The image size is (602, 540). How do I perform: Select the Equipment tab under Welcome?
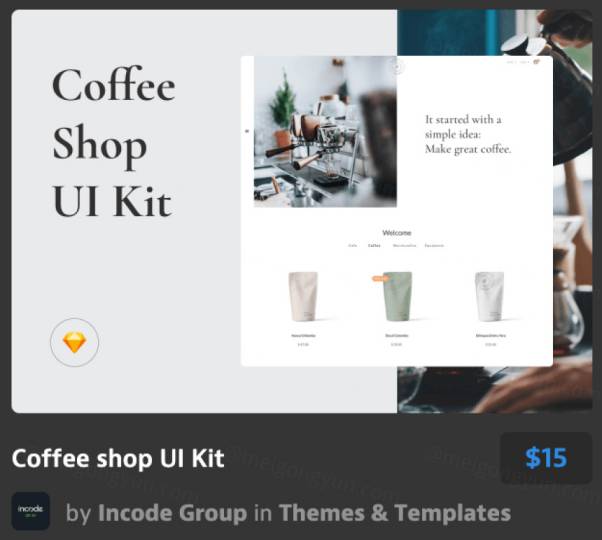click(434, 245)
